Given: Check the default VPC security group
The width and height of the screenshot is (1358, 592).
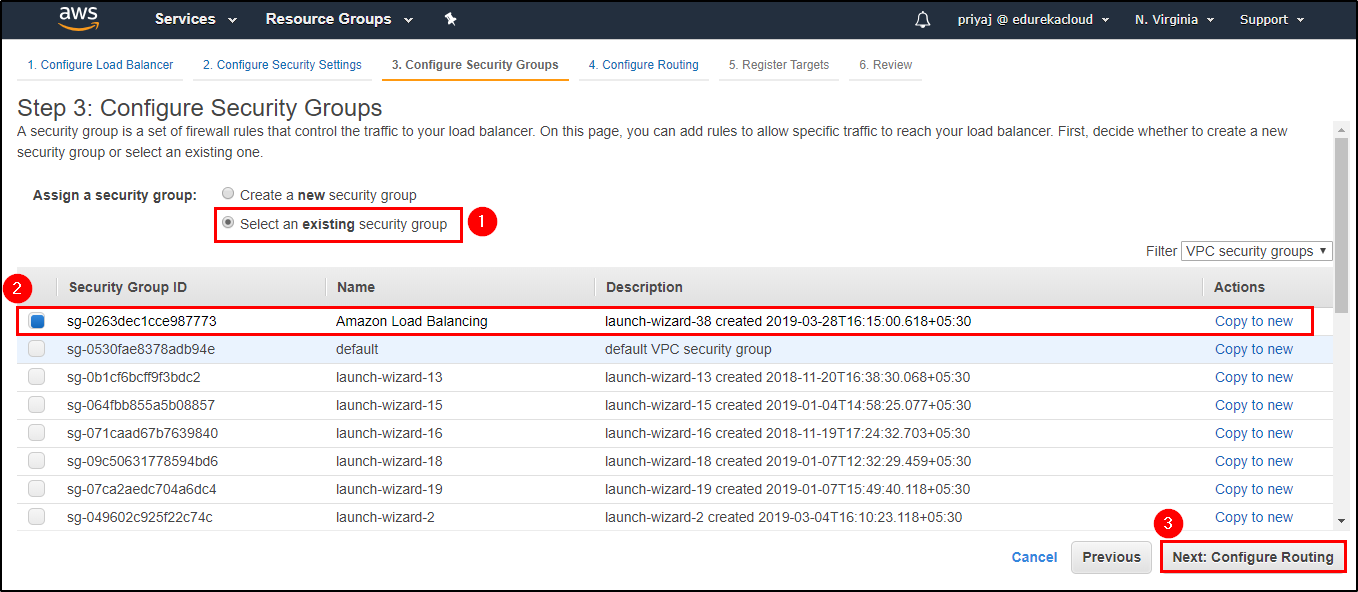Looking at the screenshot, I should pos(37,348).
